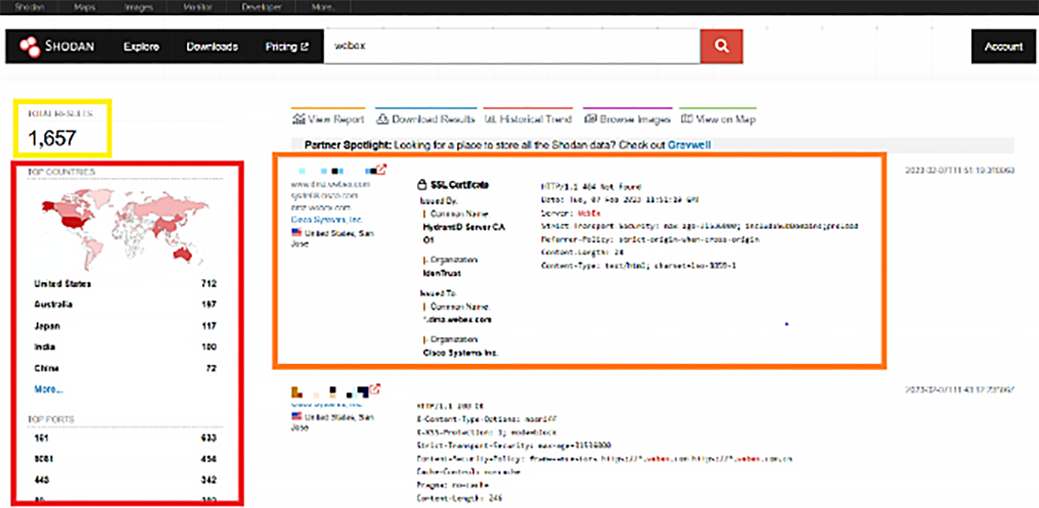Image resolution: width=1039 pixels, height=508 pixels.
Task: Click the Account button
Action: pyautogui.click(x=1003, y=47)
